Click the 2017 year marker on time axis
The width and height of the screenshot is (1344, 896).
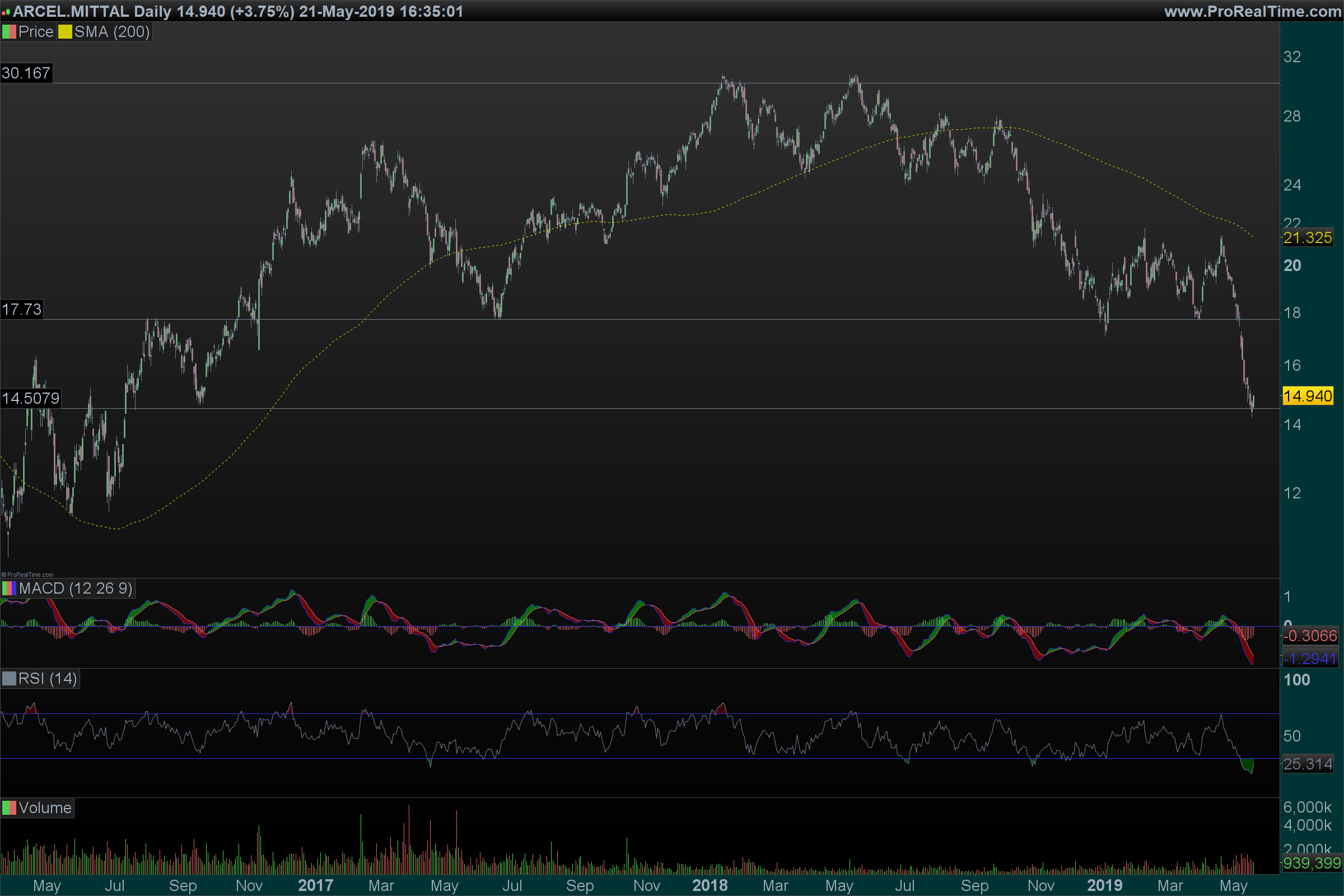(x=315, y=885)
